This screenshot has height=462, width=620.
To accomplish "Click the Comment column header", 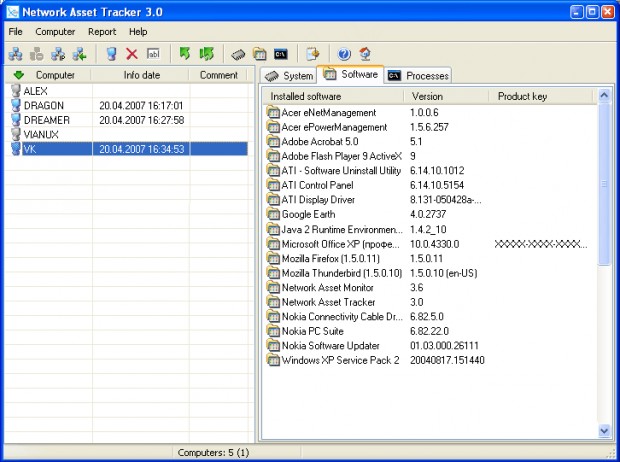I will [x=218, y=75].
